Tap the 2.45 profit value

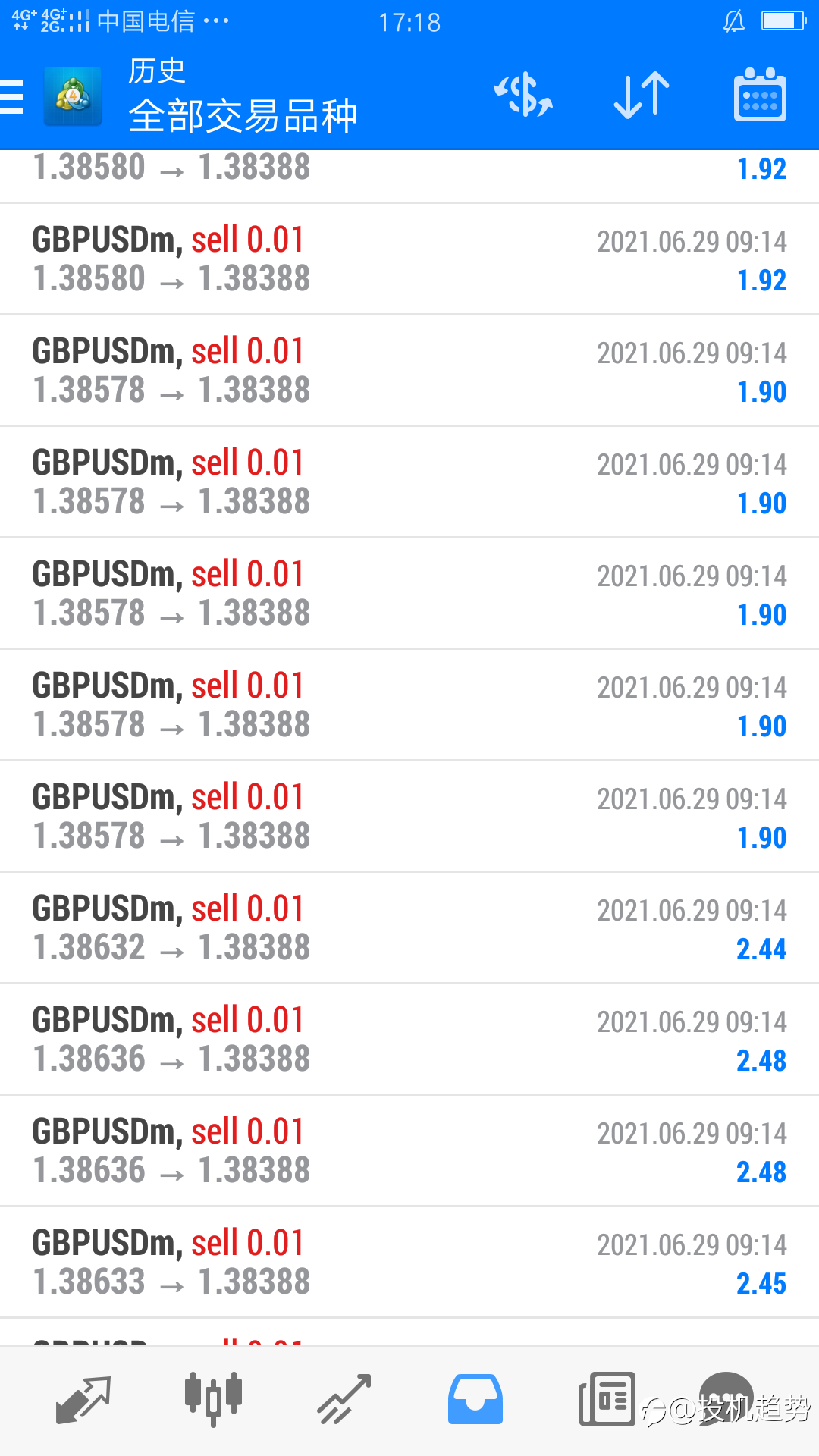[x=761, y=1283]
